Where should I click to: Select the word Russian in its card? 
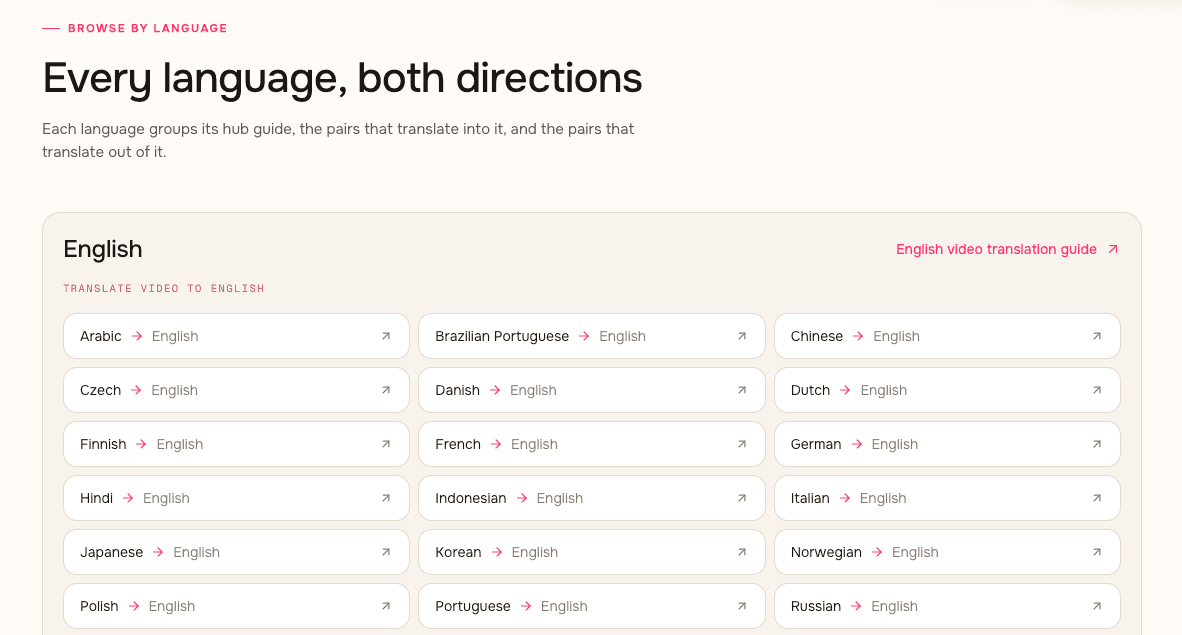tap(816, 606)
